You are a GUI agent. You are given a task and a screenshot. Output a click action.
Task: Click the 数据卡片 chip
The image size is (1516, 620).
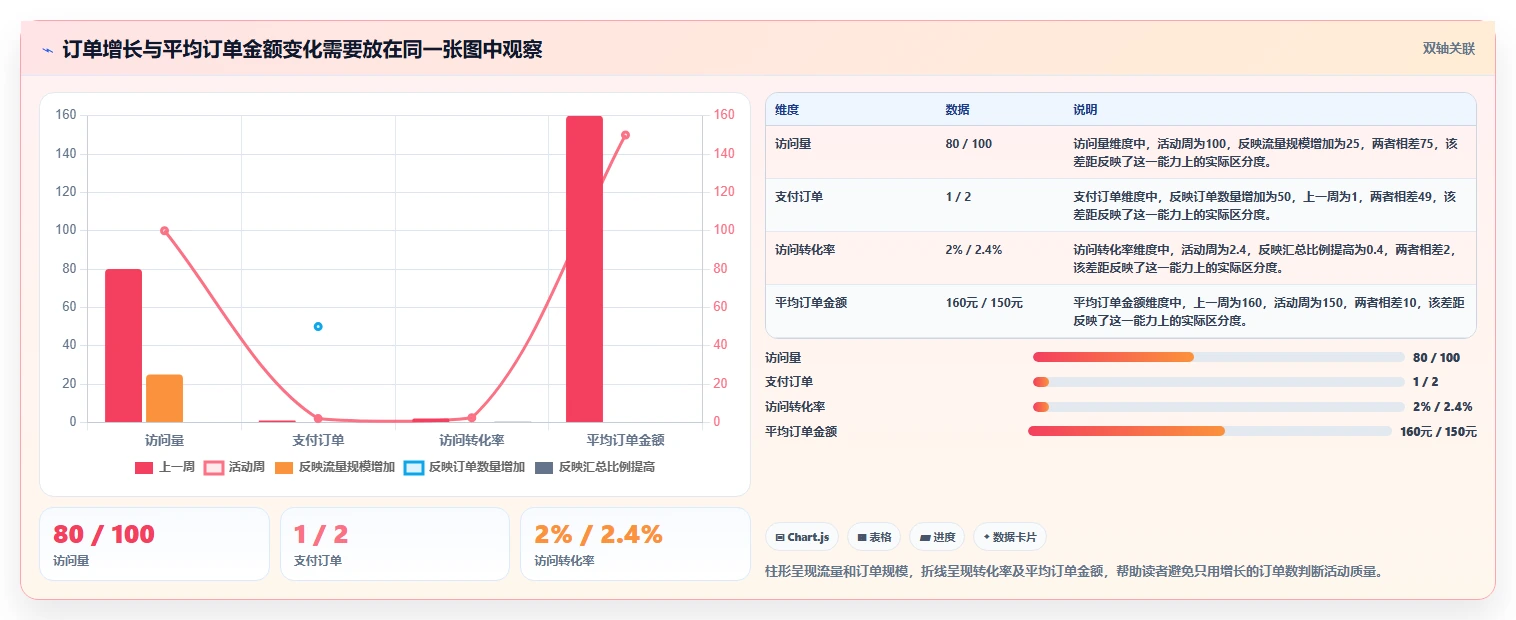(1010, 537)
